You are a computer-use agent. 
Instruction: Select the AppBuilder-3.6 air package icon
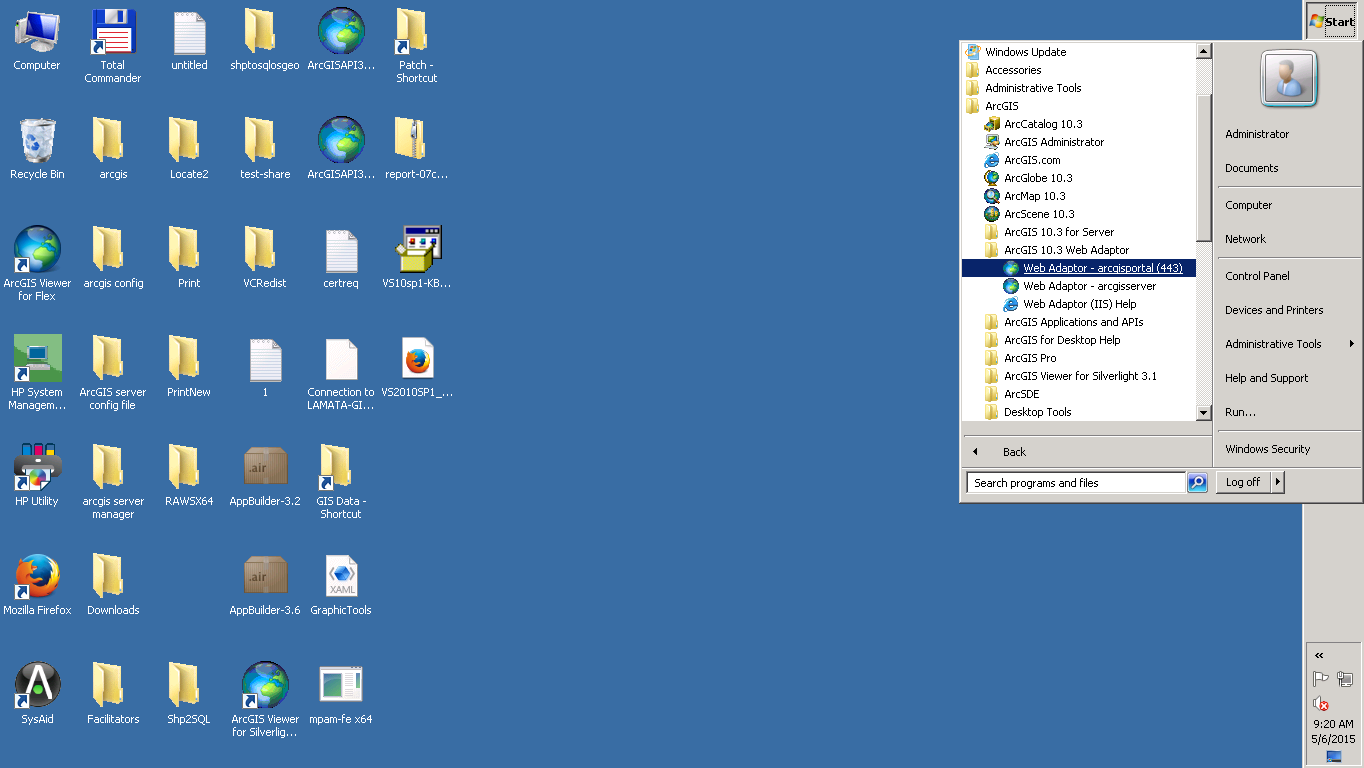click(265, 585)
